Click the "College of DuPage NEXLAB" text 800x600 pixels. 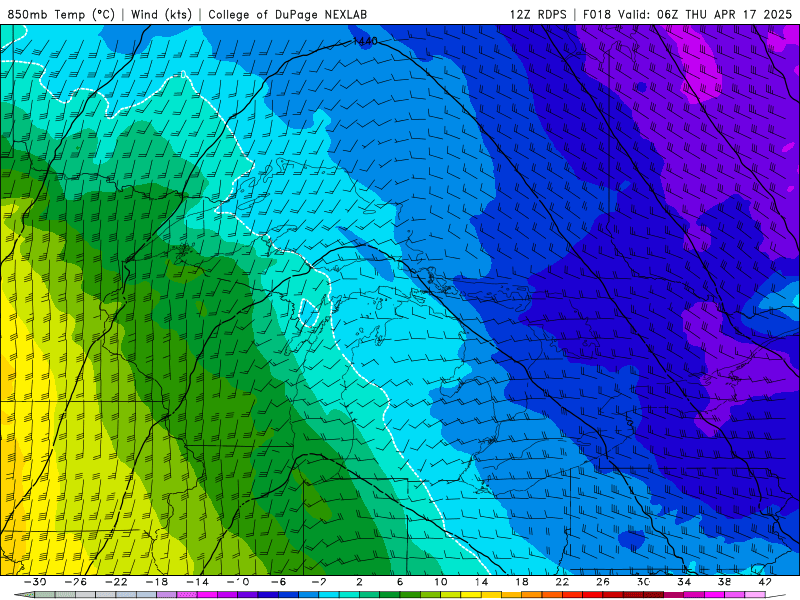[x=287, y=14]
